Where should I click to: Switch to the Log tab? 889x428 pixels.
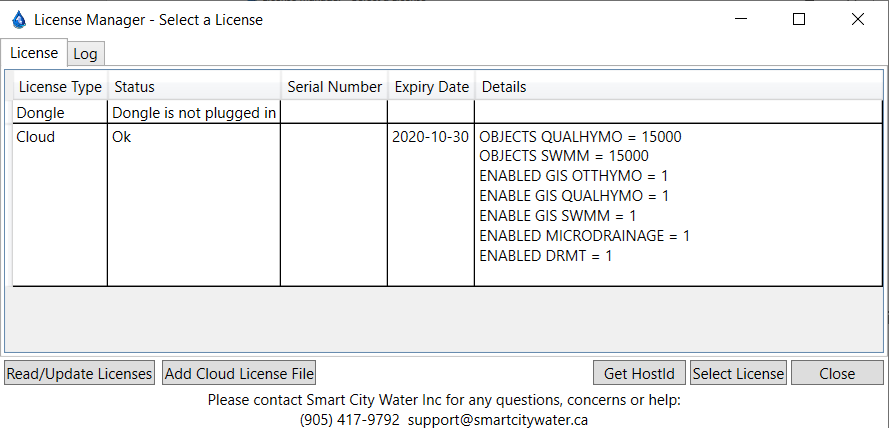point(85,54)
